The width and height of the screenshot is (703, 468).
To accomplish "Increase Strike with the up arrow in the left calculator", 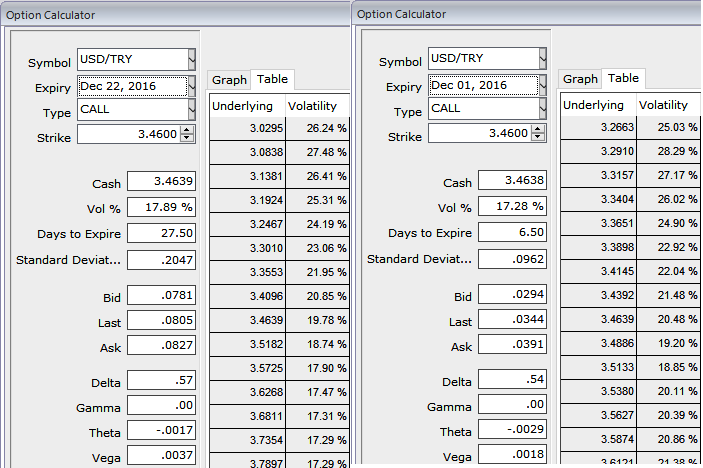I will click(x=188, y=129).
